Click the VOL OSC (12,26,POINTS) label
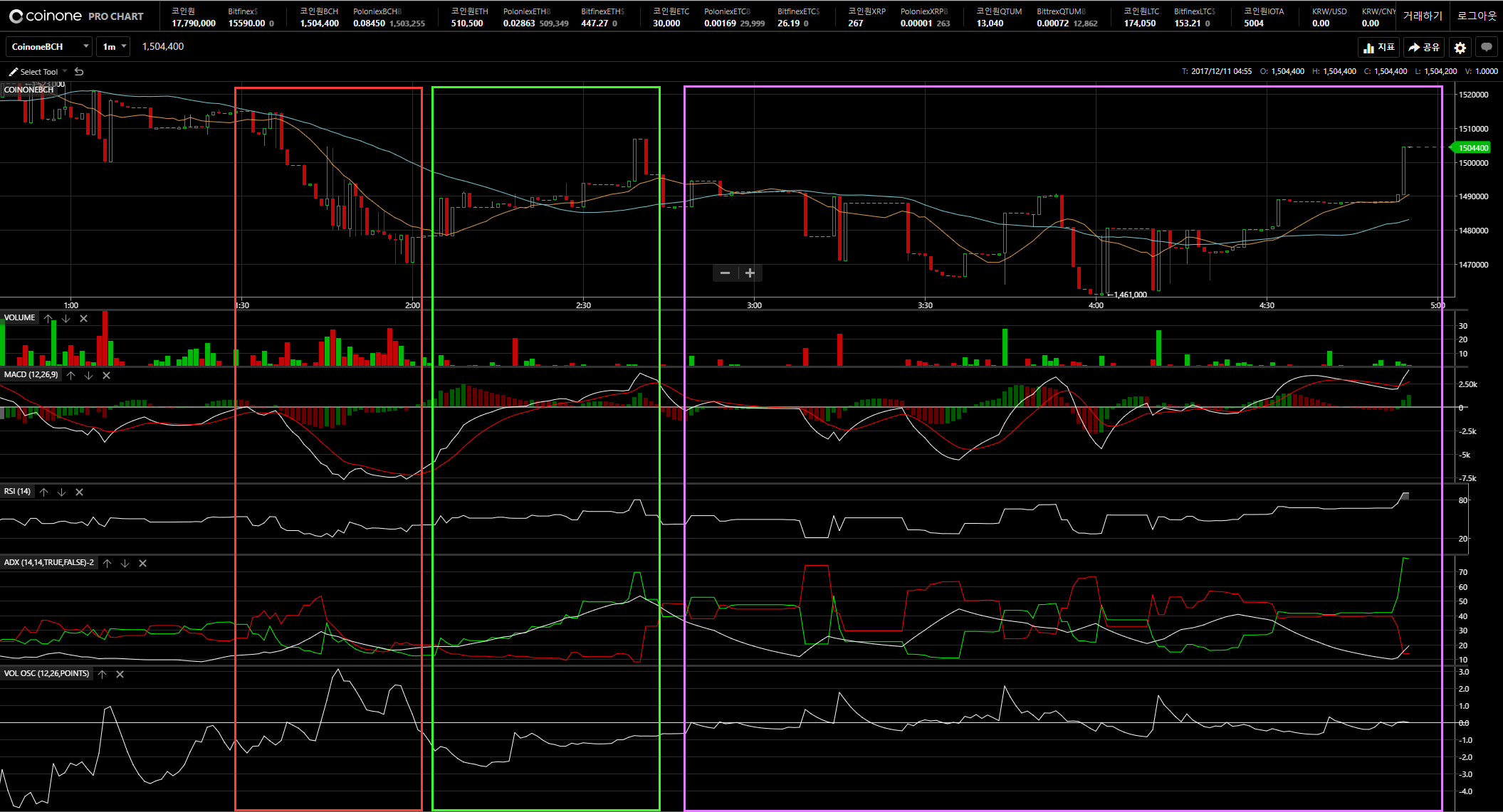This screenshot has height=812, width=1503. tap(47, 674)
